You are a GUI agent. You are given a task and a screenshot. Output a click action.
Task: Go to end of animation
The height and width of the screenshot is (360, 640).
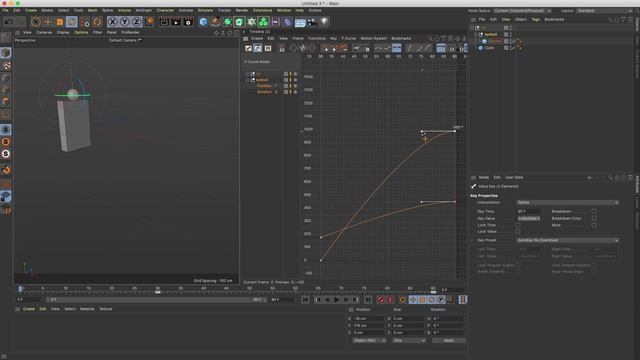[368, 300]
